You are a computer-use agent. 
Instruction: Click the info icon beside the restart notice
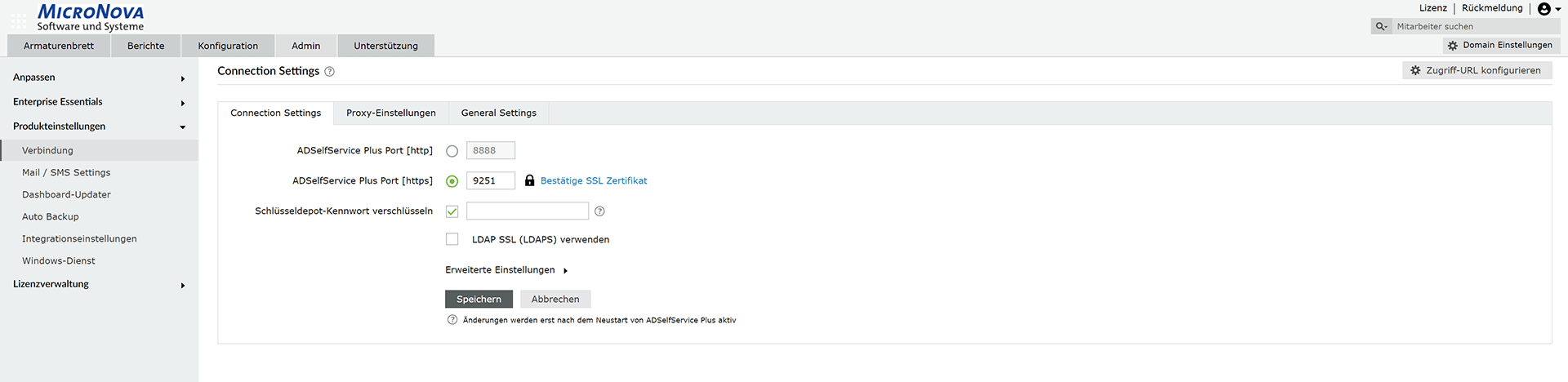(x=452, y=320)
